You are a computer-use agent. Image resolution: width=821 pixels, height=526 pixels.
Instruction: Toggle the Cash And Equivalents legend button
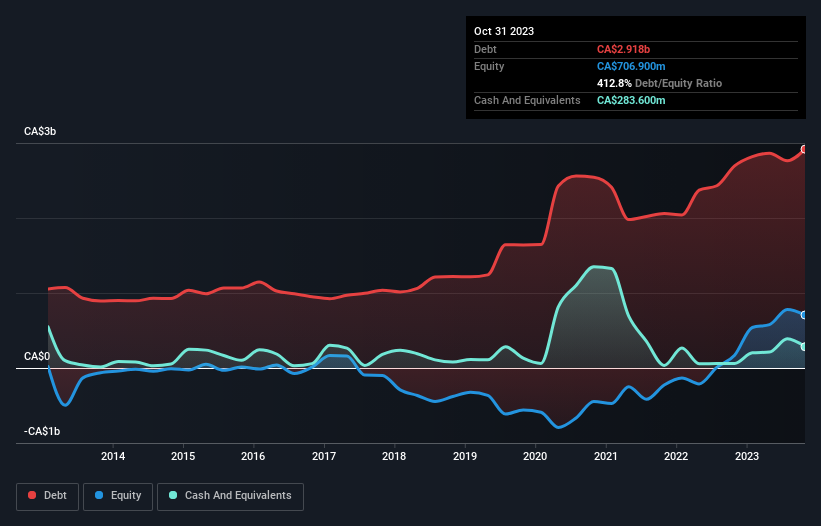(230, 496)
